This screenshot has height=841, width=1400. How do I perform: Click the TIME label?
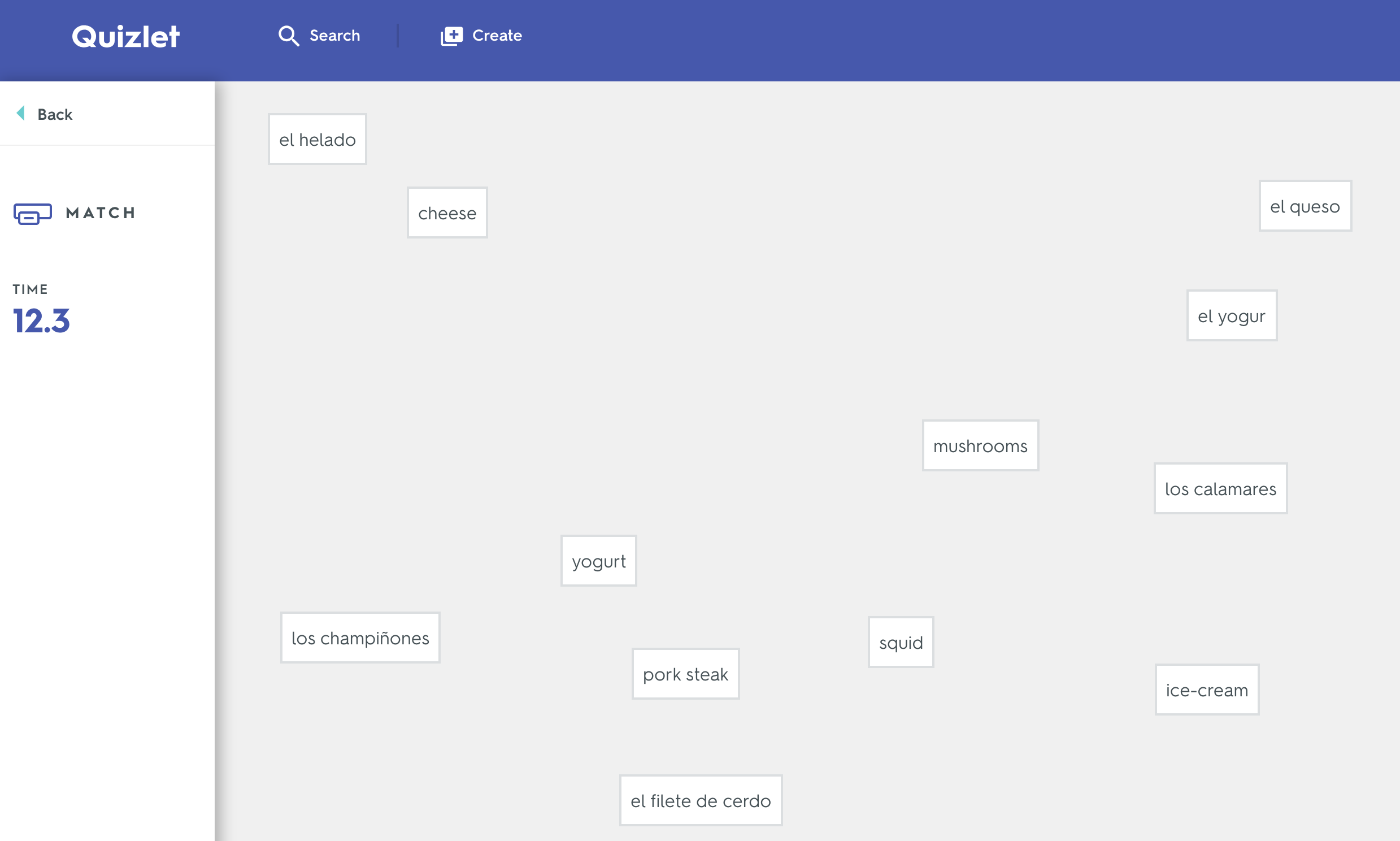pyautogui.click(x=31, y=289)
